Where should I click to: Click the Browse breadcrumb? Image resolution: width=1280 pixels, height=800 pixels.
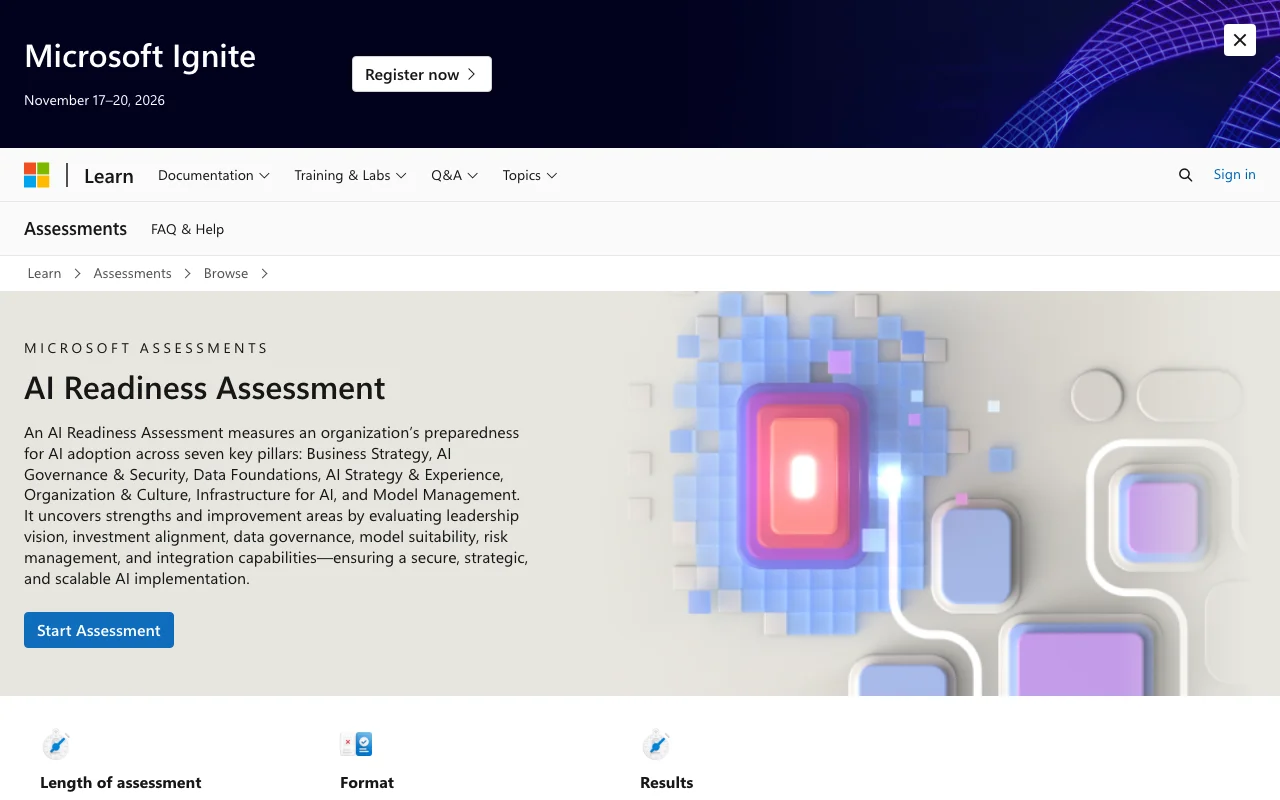pyautogui.click(x=226, y=273)
